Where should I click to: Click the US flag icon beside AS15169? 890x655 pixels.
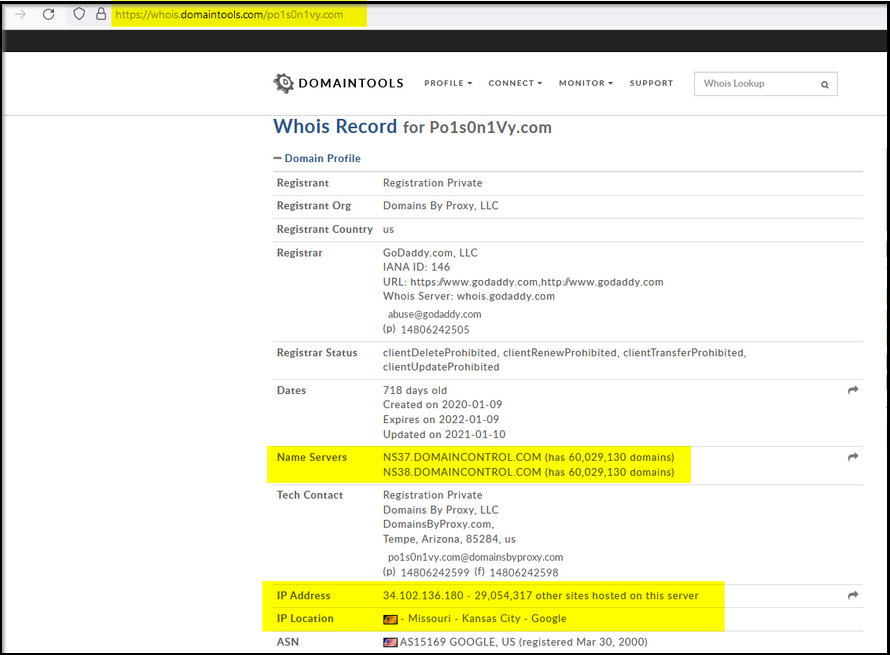390,643
